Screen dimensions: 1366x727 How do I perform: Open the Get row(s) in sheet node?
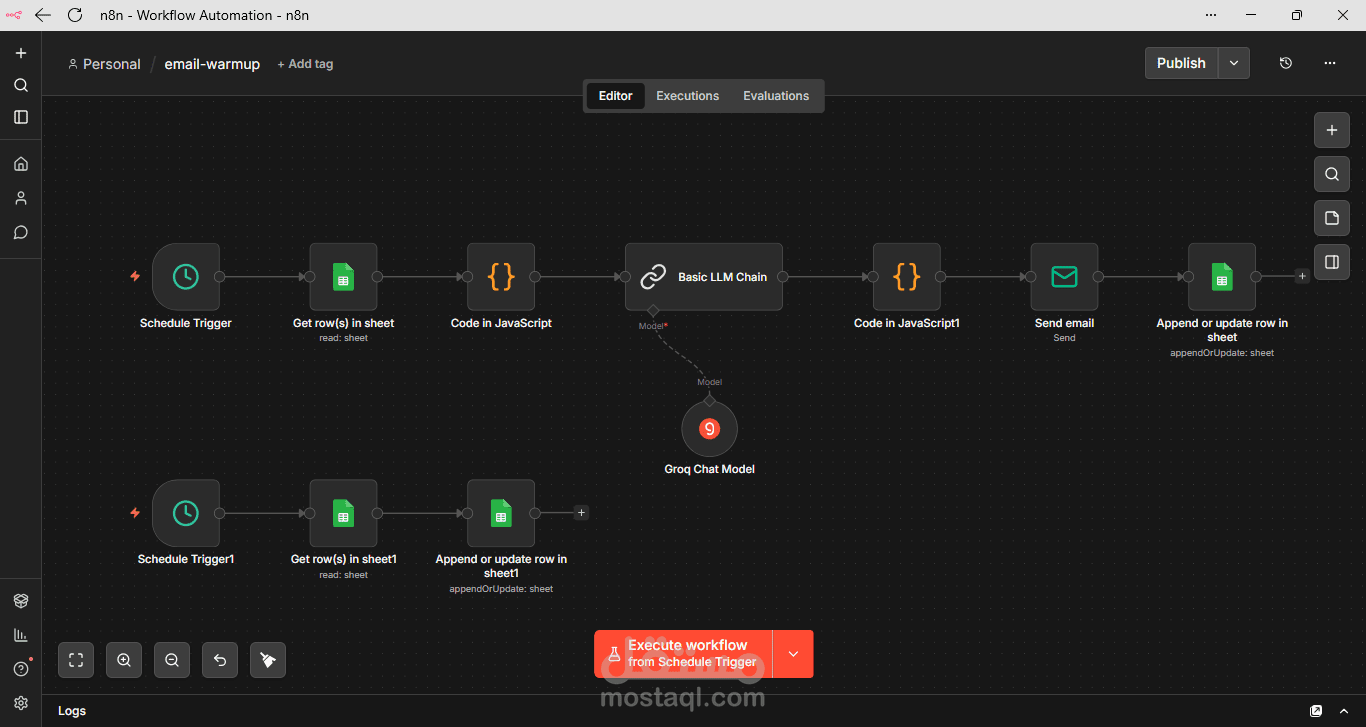[x=343, y=277]
